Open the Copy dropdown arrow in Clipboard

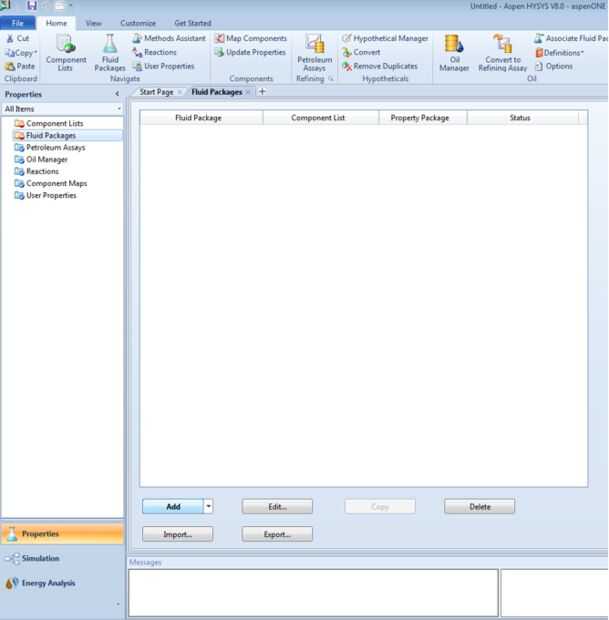coord(36,53)
